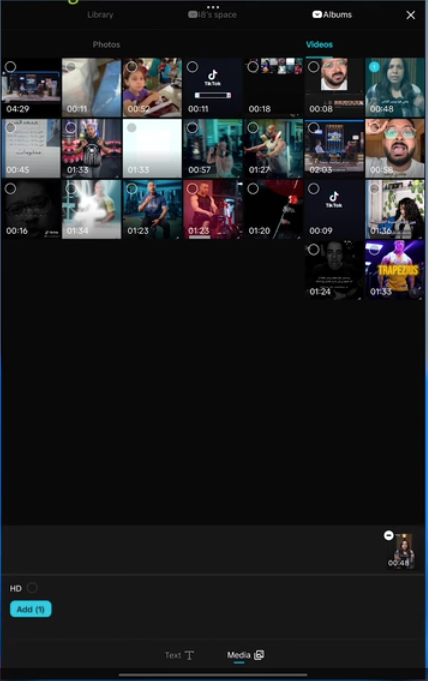The height and width of the screenshot is (681, 428).
Task: Tick the 00:09 TikTok video's circle
Action: point(313,188)
